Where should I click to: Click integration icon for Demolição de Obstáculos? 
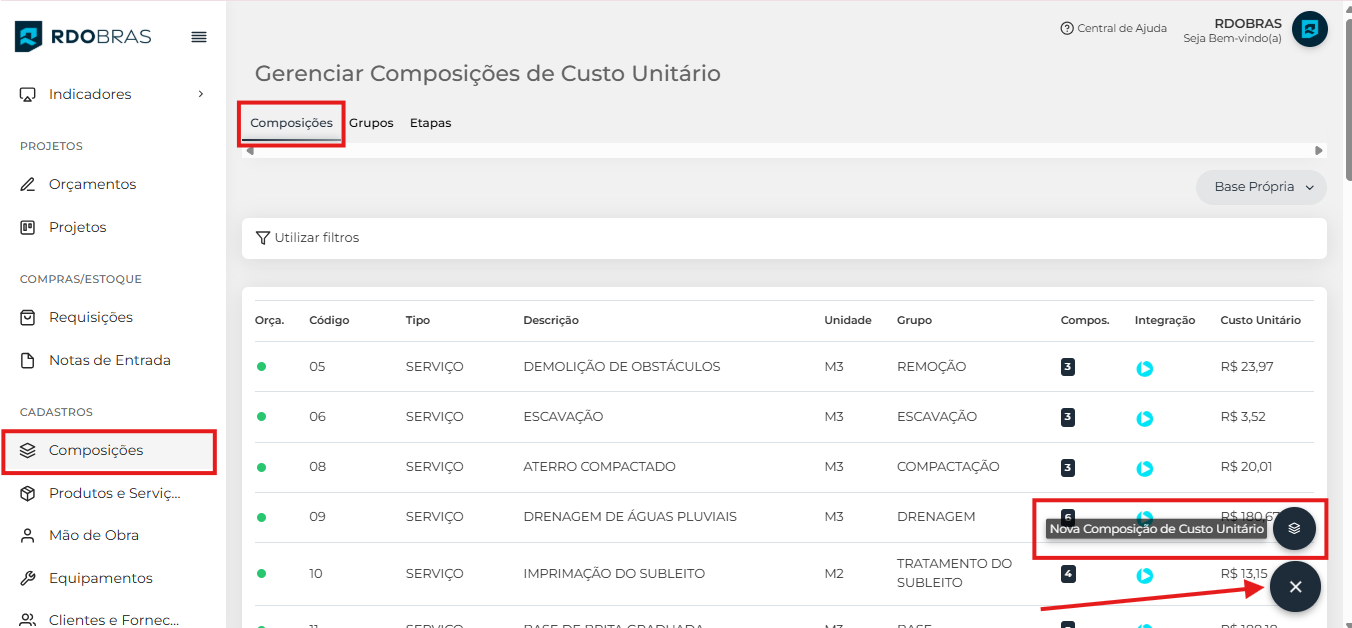point(1145,368)
